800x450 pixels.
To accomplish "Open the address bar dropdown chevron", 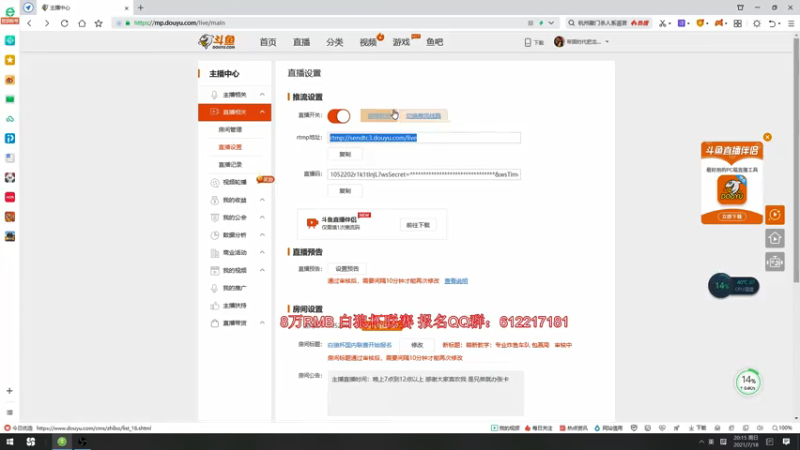I will click(551, 23).
